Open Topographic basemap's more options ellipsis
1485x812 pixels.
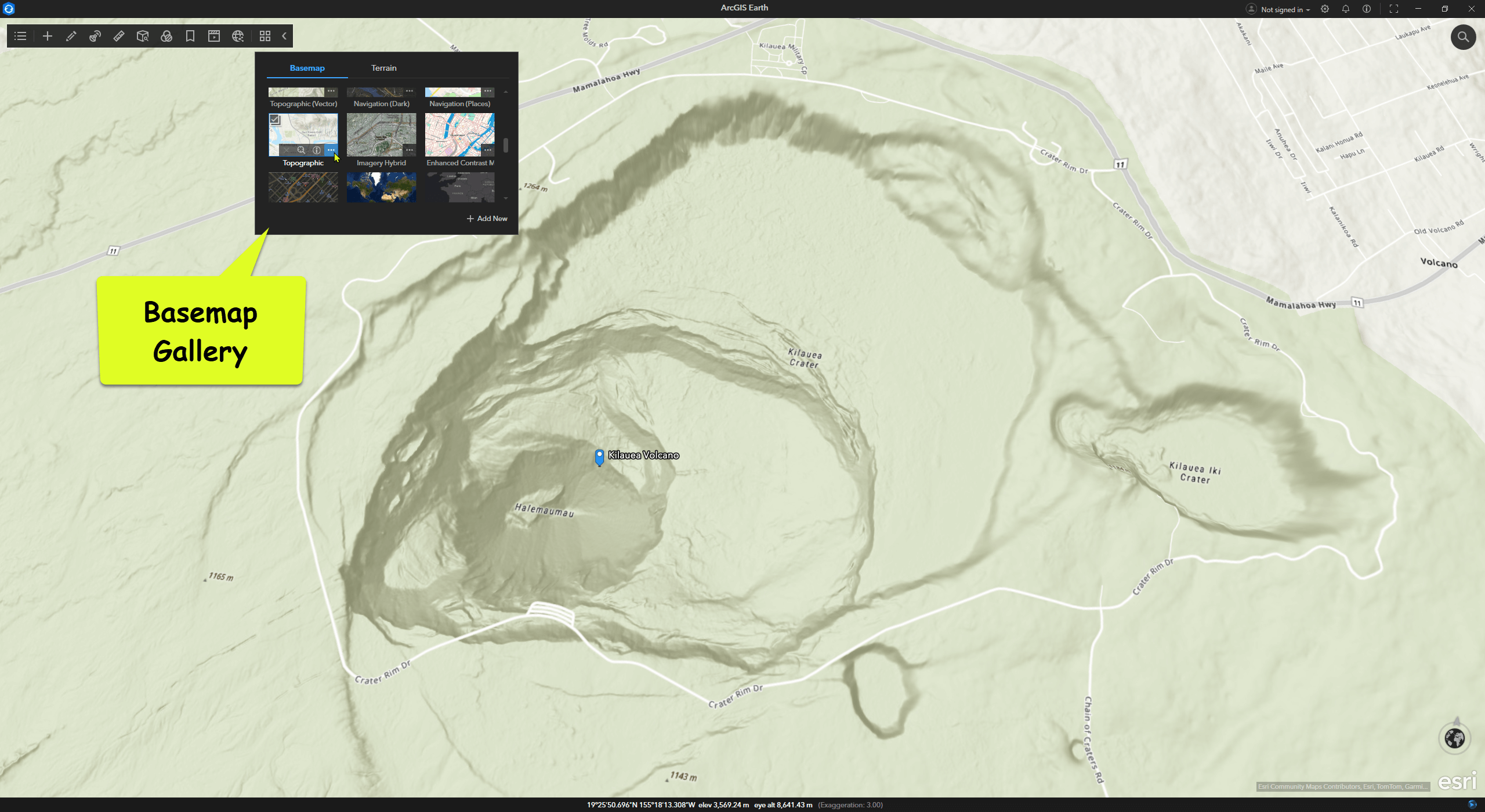click(331, 150)
